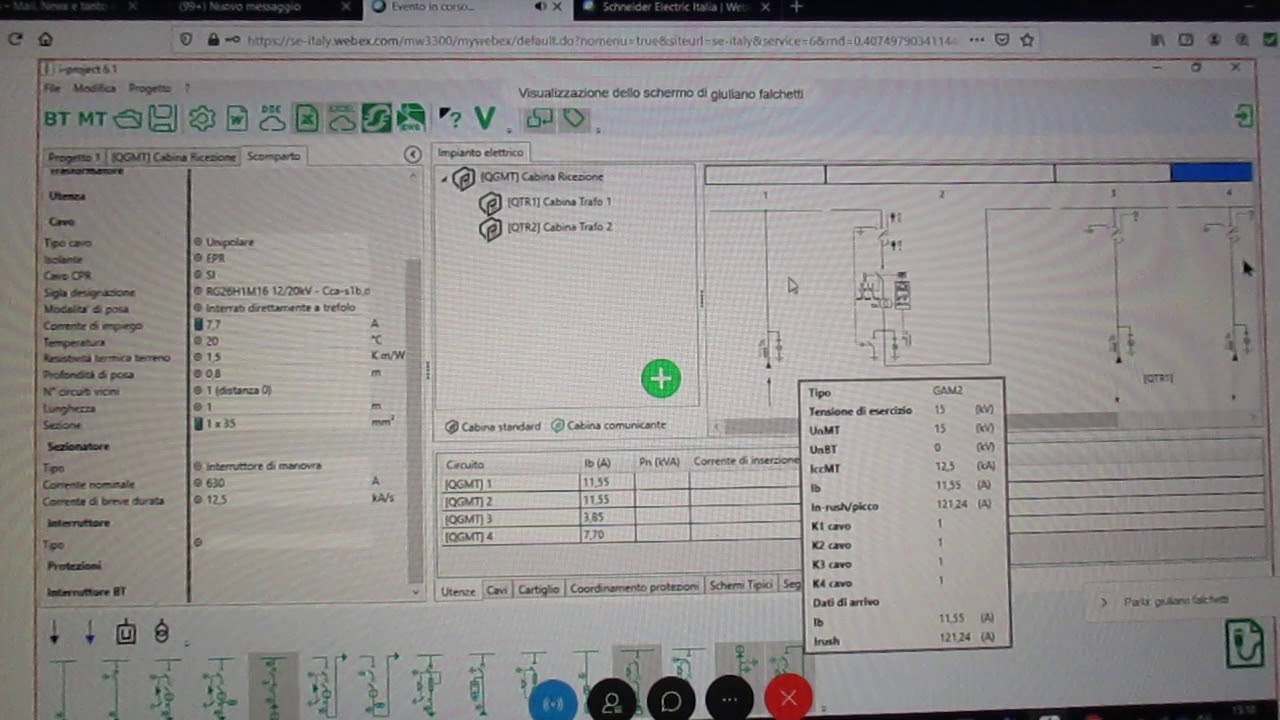Click the overlapping windows toolbar icon
This screenshot has height=720, width=1280.
pyautogui.click(x=539, y=119)
